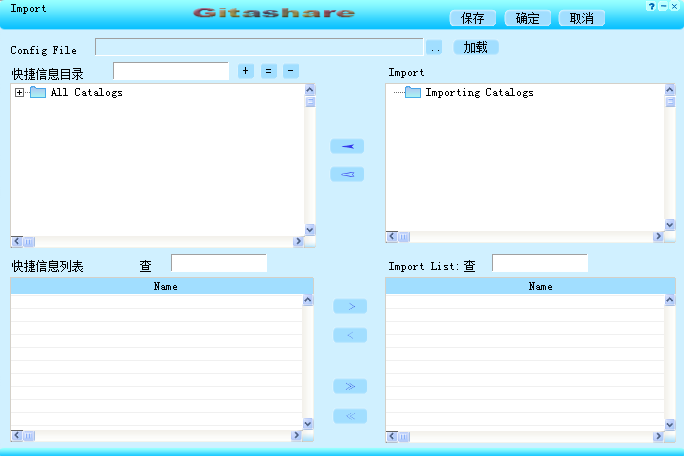Image resolution: width=684 pixels, height=456 pixels.
Task: Sort by Name in Import List table
Action: click(x=530, y=286)
